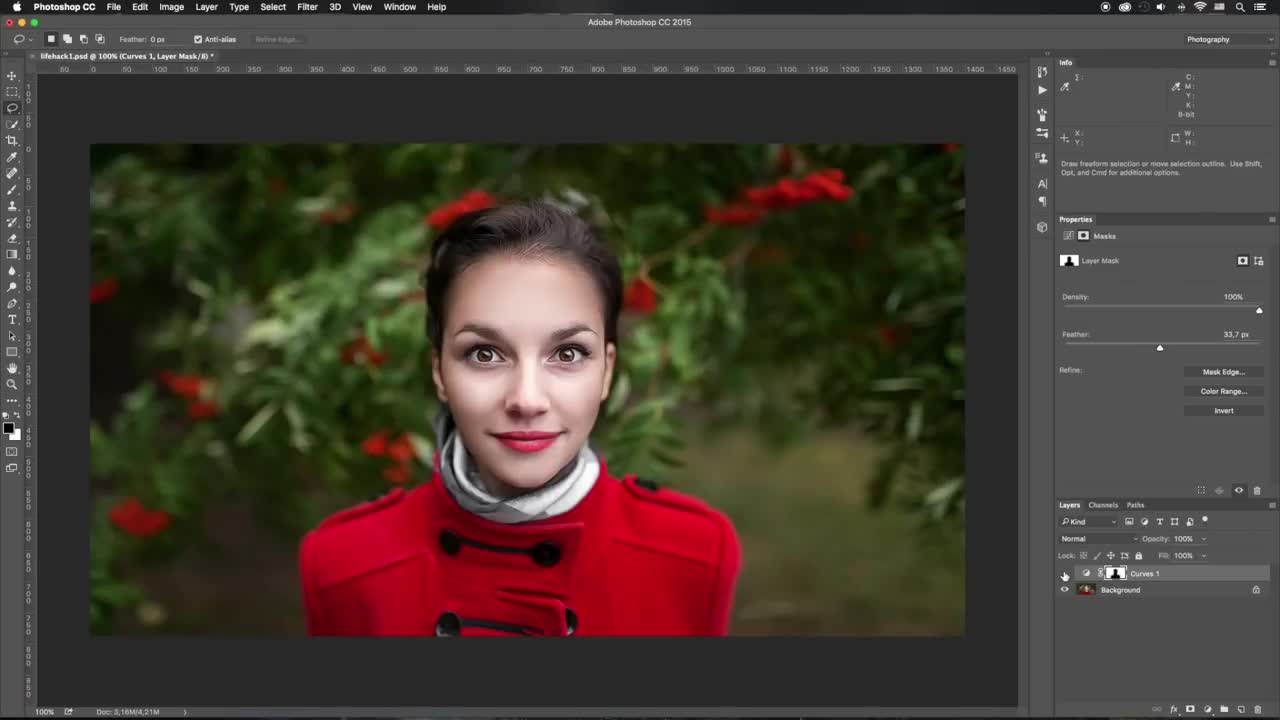The height and width of the screenshot is (720, 1280).
Task: Select the Move tool
Action: coord(12,76)
